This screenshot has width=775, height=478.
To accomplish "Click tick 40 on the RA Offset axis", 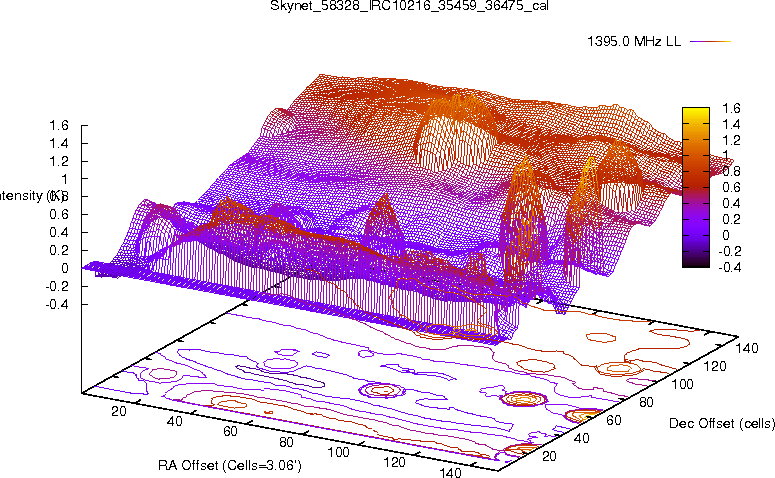I will click(x=174, y=421).
